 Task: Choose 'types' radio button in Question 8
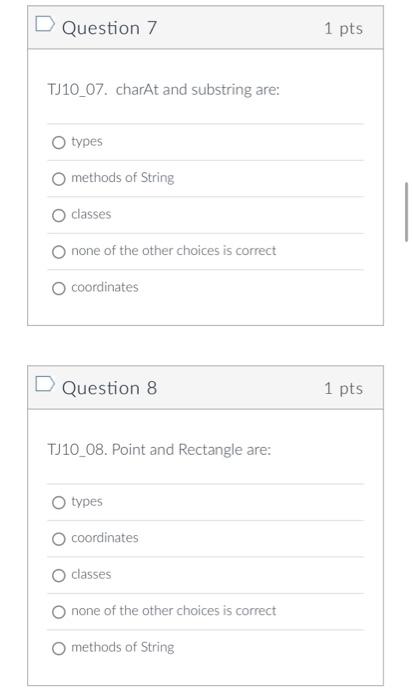click(x=58, y=503)
